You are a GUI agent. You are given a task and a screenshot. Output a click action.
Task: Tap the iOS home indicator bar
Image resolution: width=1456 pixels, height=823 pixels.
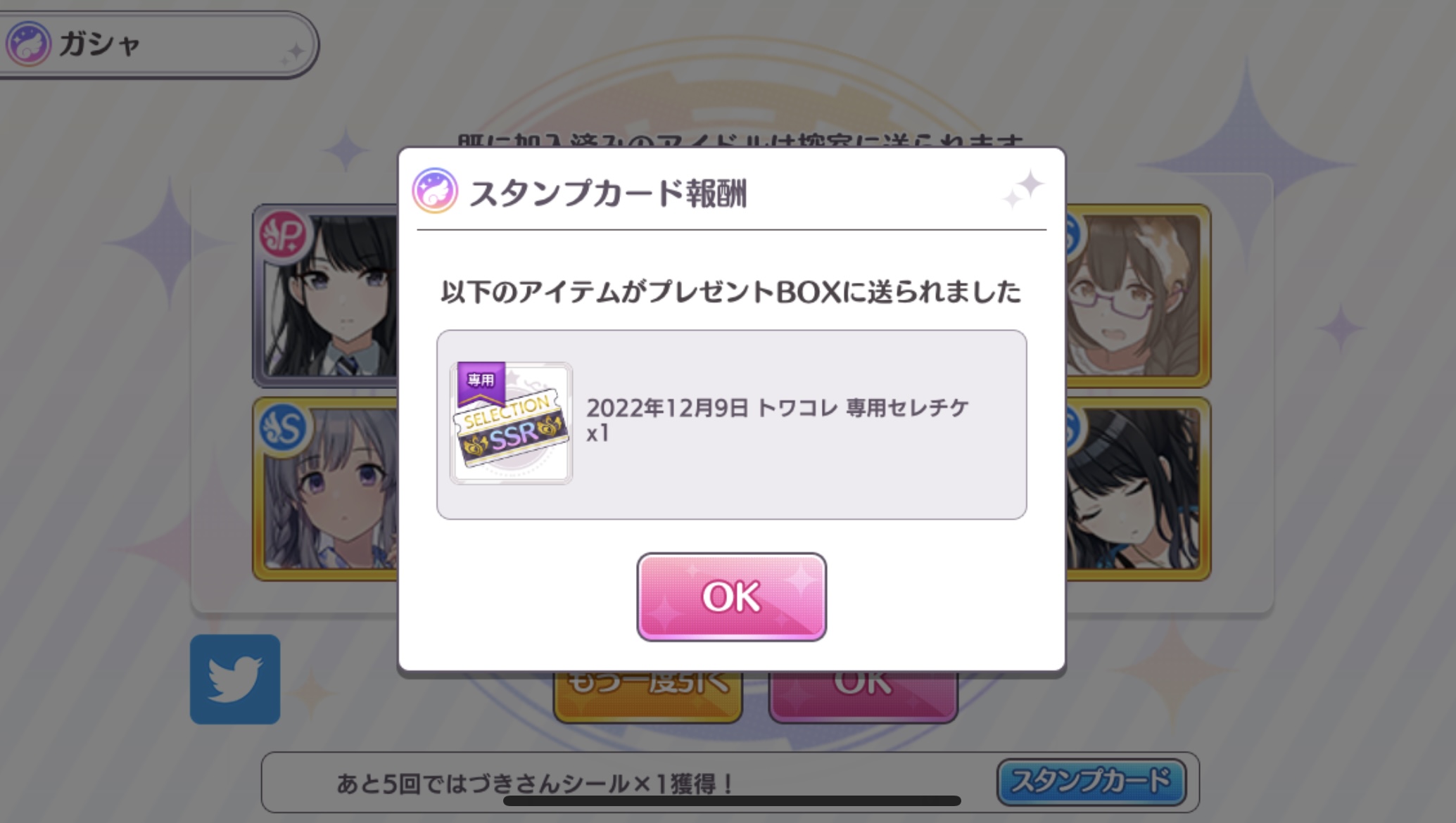[x=732, y=800]
